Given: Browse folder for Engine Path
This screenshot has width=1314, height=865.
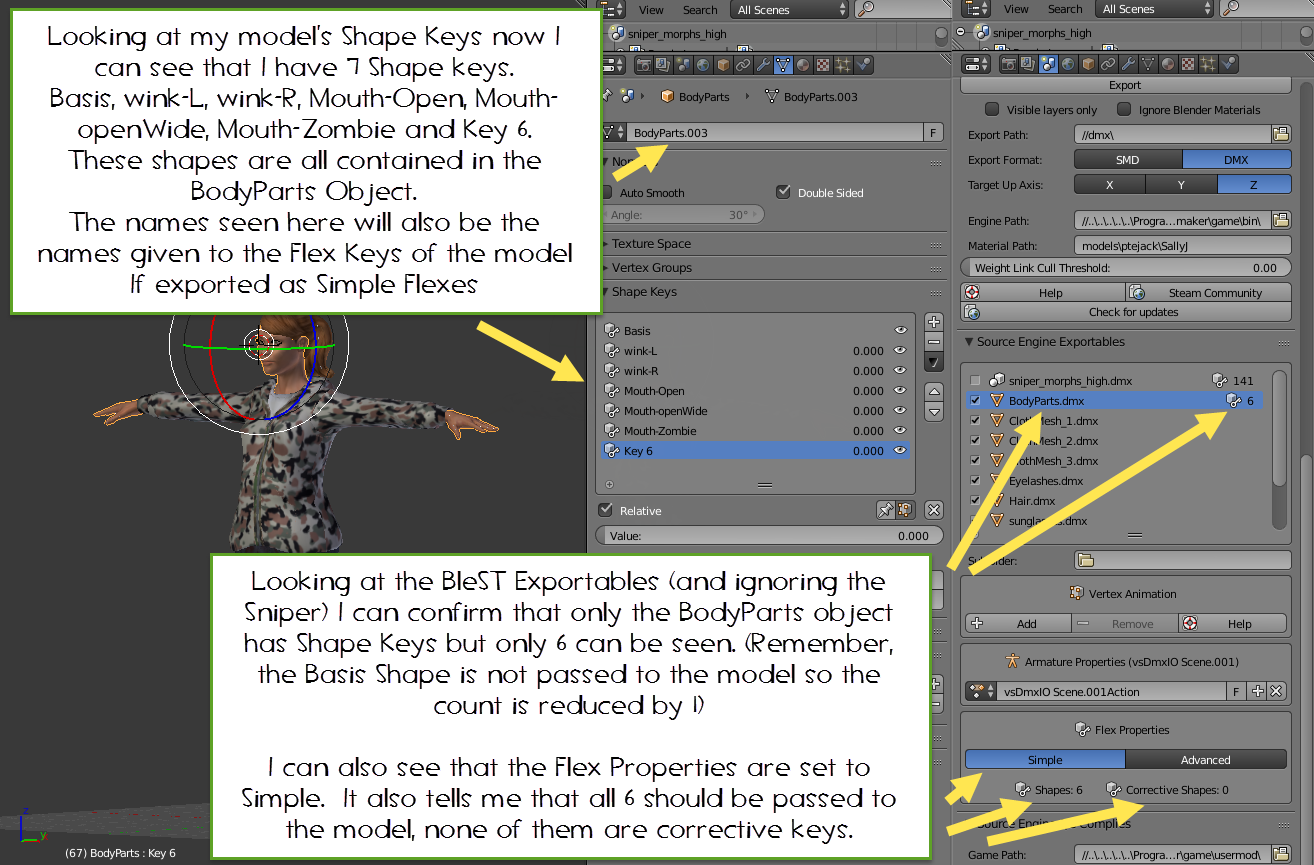Looking at the screenshot, I should pos(1281,220).
